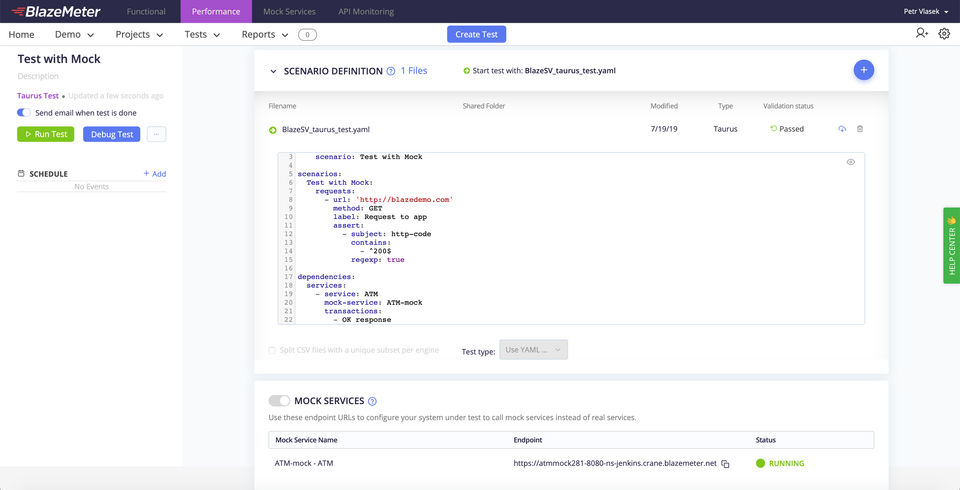
Task: Copy the ATM-mock endpoint URL icon
Action: point(725,464)
